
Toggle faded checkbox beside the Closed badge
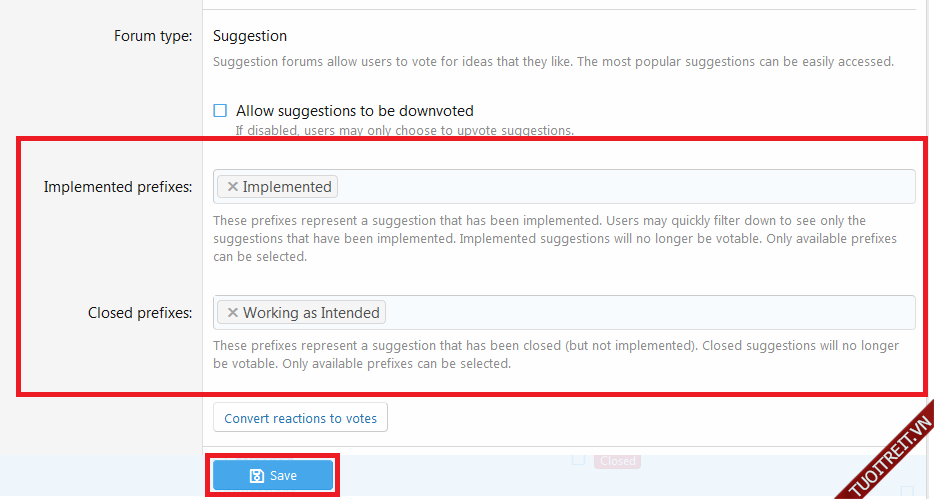[577, 460]
